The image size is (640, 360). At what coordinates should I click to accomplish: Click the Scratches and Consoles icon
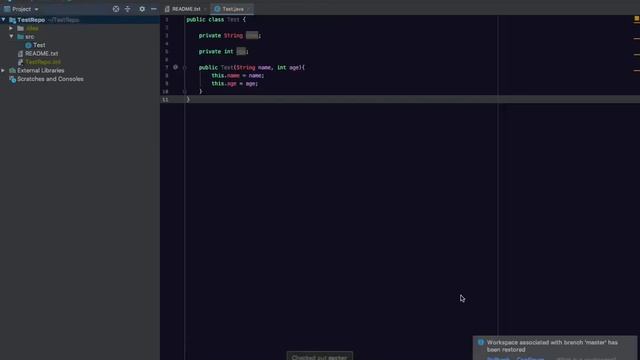tap(13, 79)
